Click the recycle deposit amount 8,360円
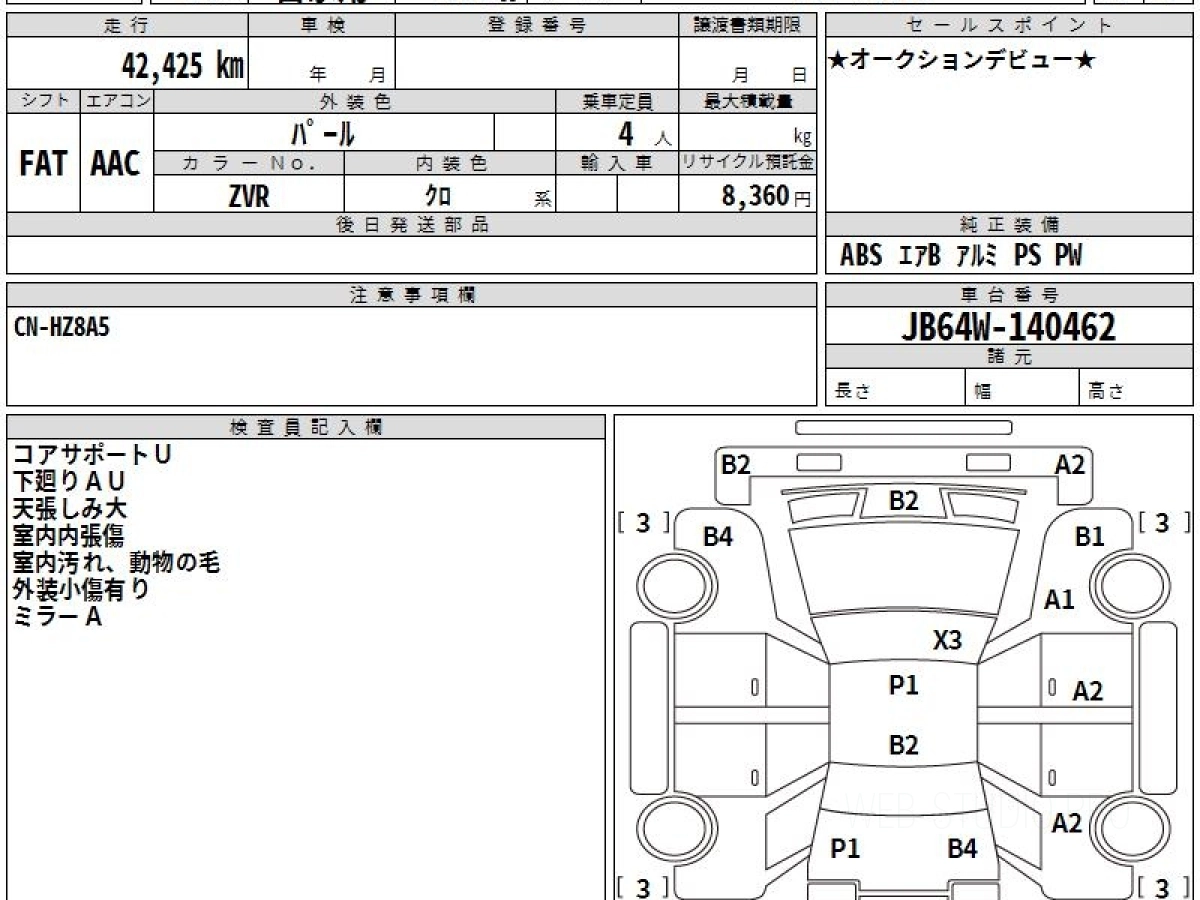Image resolution: width=1200 pixels, height=900 pixels. click(767, 196)
